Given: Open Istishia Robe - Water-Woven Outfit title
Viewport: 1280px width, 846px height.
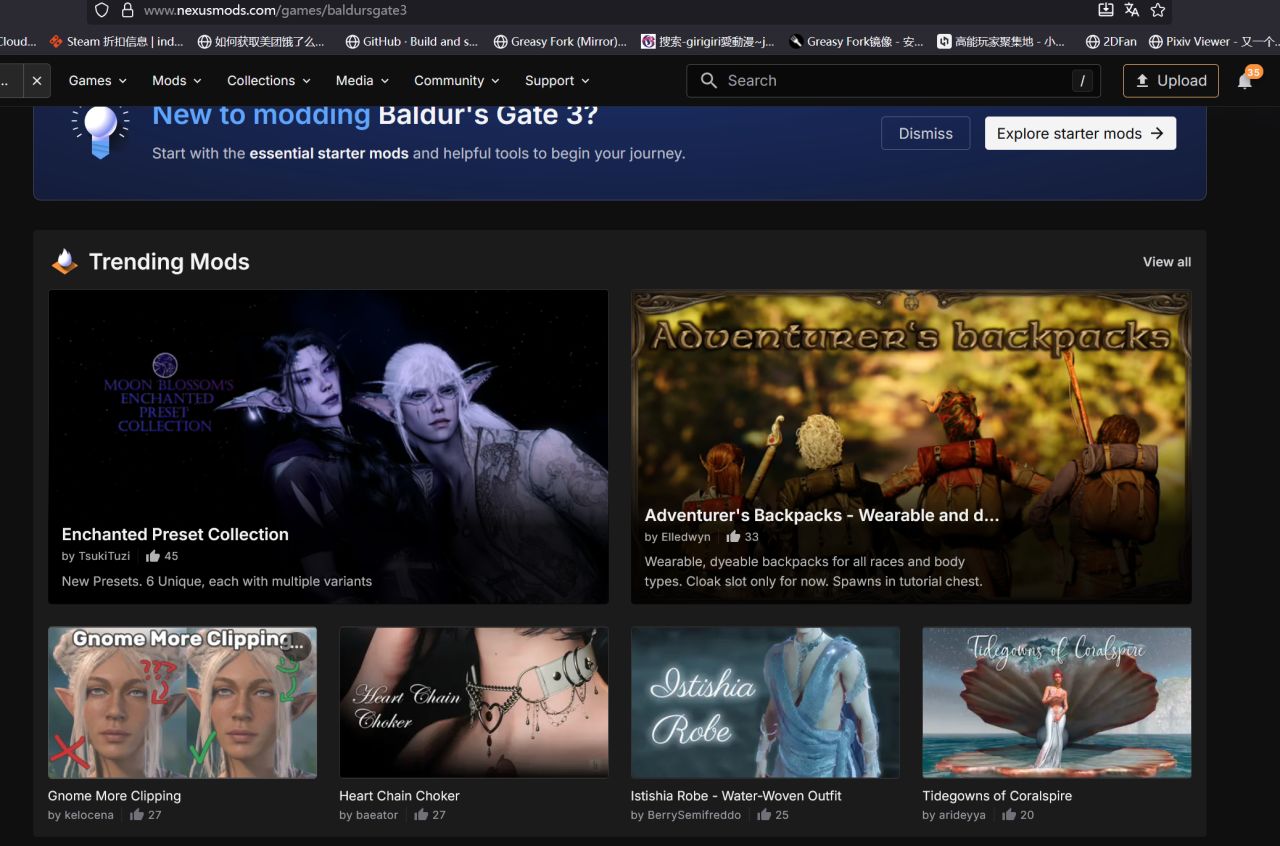Looking at the screenshot, I should point(736,796).
